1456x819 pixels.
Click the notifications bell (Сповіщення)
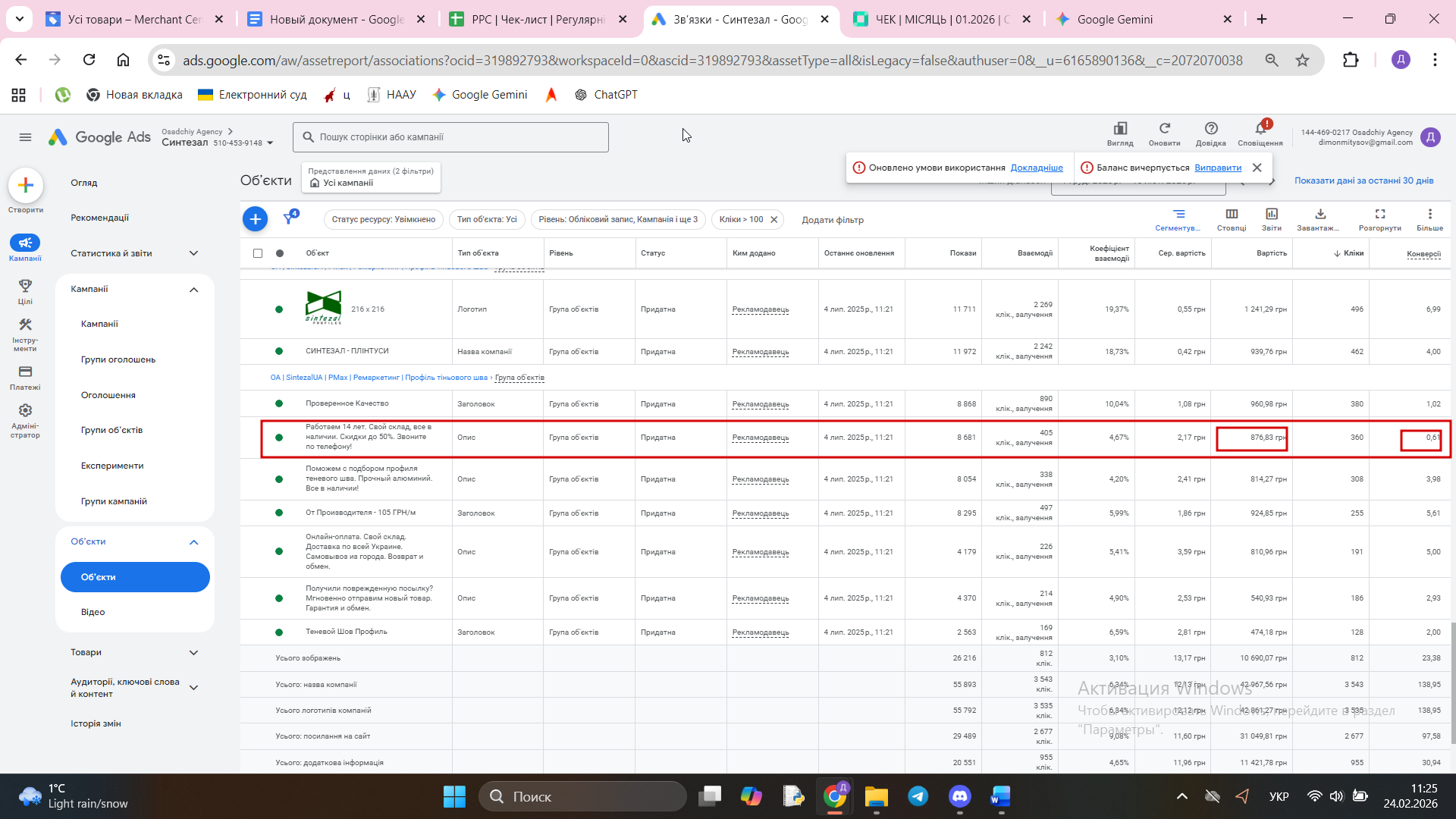[1260, 130]
